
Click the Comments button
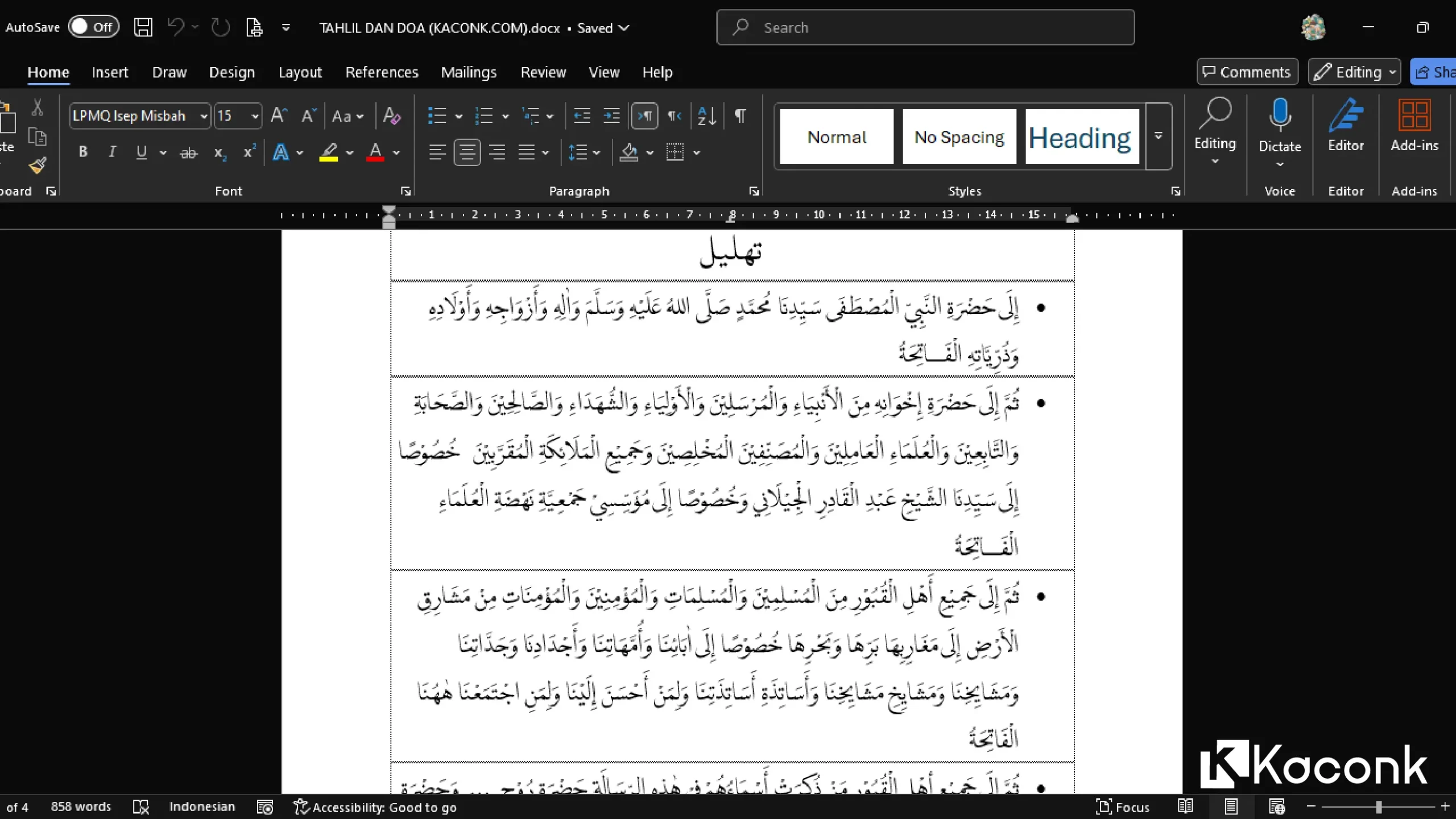coord(1247,72)
